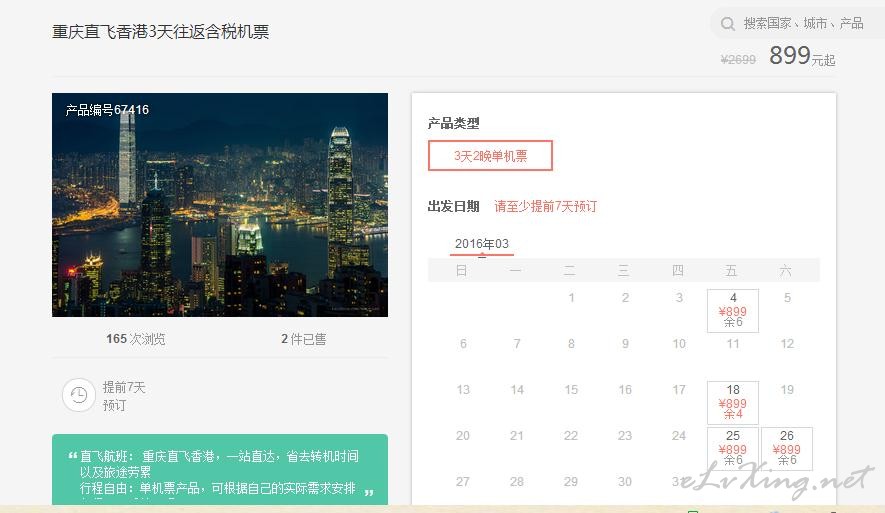Click the 产品编号67416 label on the photo
This screenshot has width=885, height=513.
[x=107, y=110]
